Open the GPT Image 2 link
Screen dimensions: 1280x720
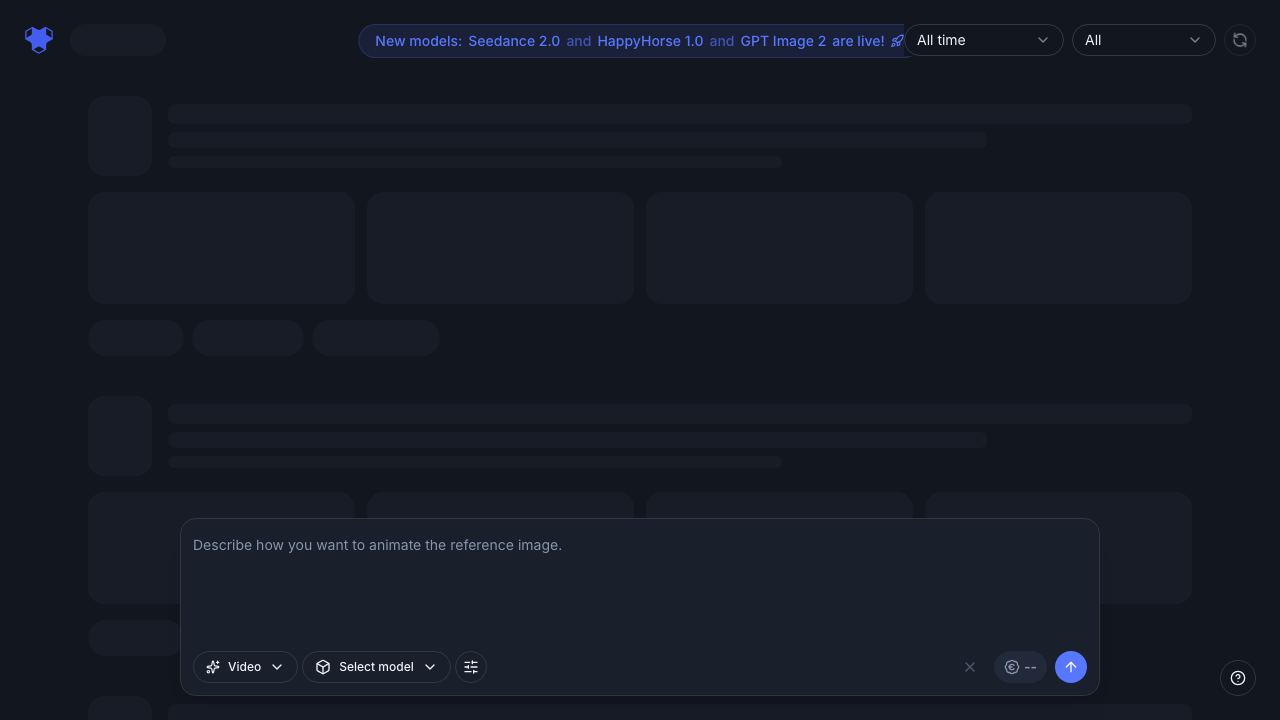click(x=783, y=41)
